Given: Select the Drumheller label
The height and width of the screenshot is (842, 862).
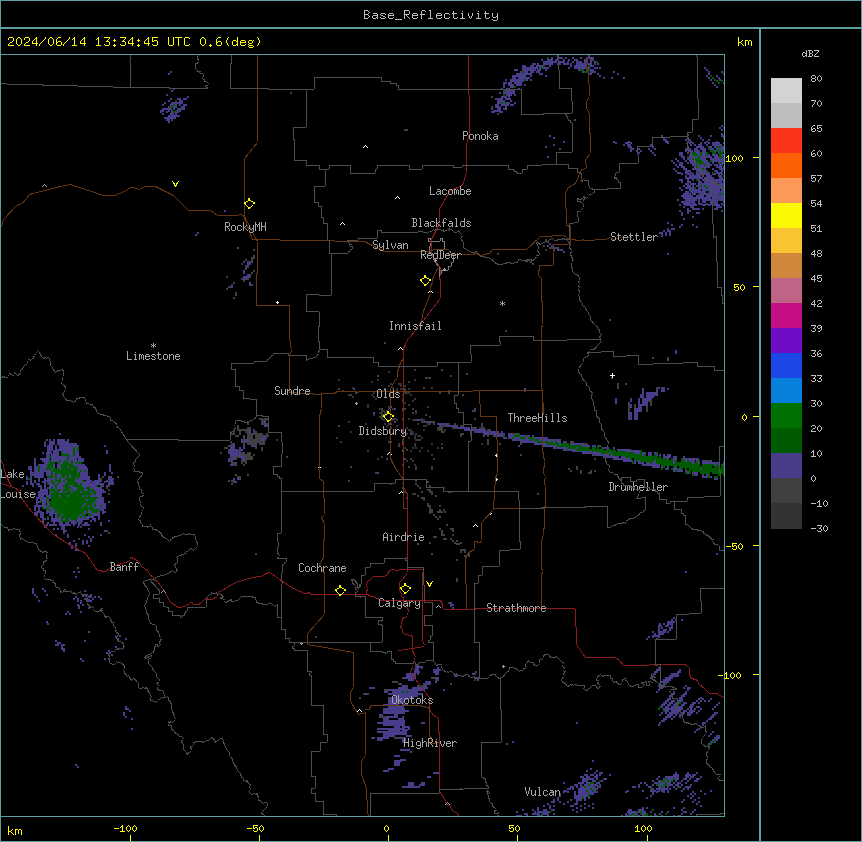Looking at the screenshot, I should tap(638, 487).
